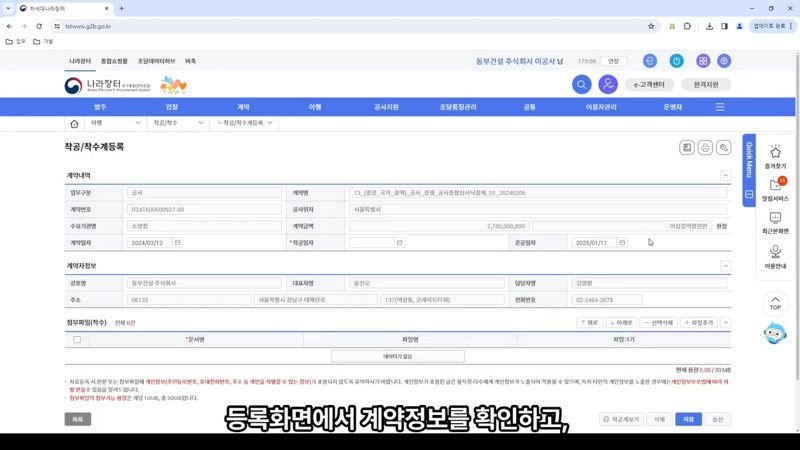Click the 삭제 button at bottom
This screenshot has height=450, width=800.
[659, 419]
